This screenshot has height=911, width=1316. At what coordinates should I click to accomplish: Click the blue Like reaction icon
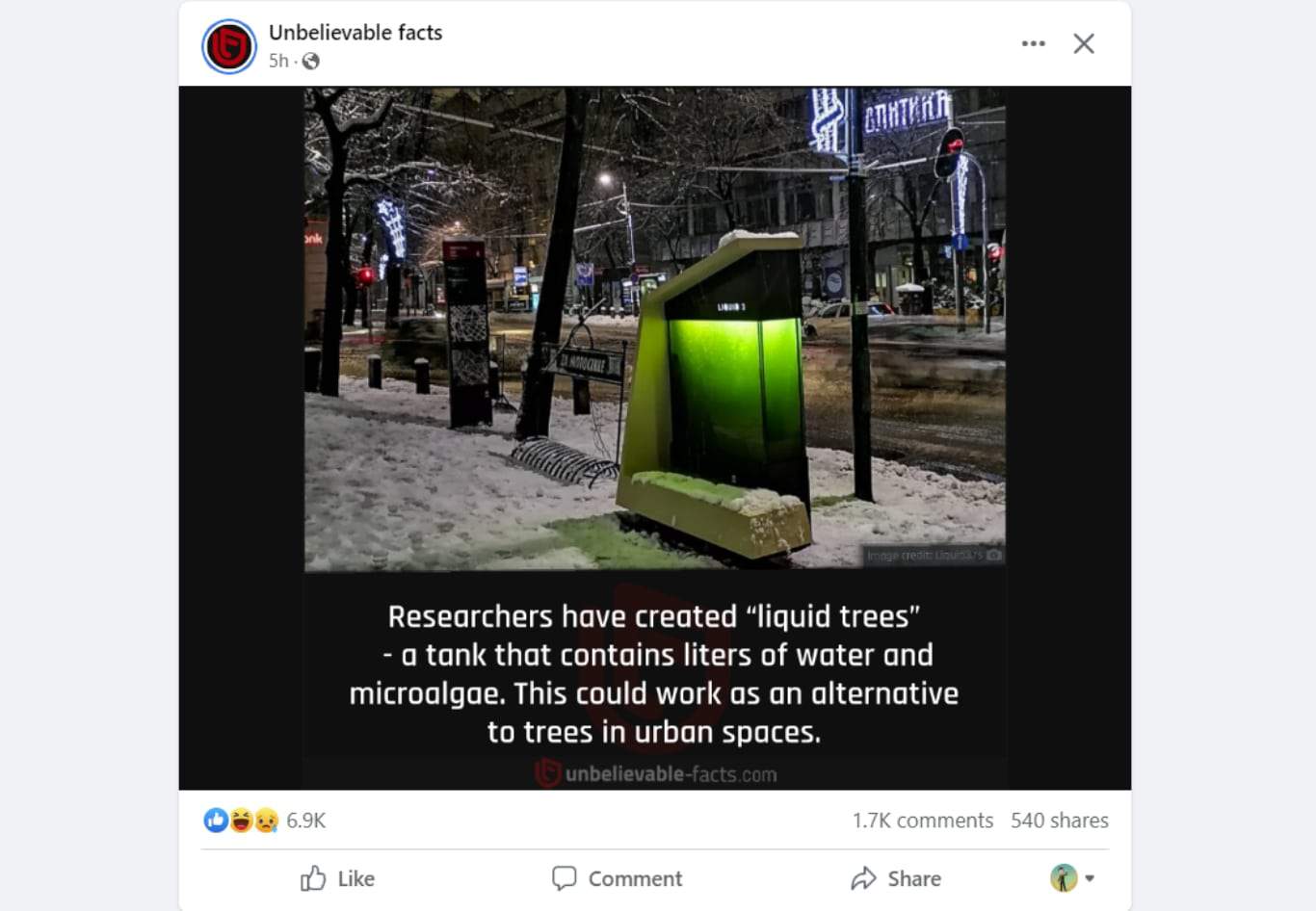click(x=215, y=820)
